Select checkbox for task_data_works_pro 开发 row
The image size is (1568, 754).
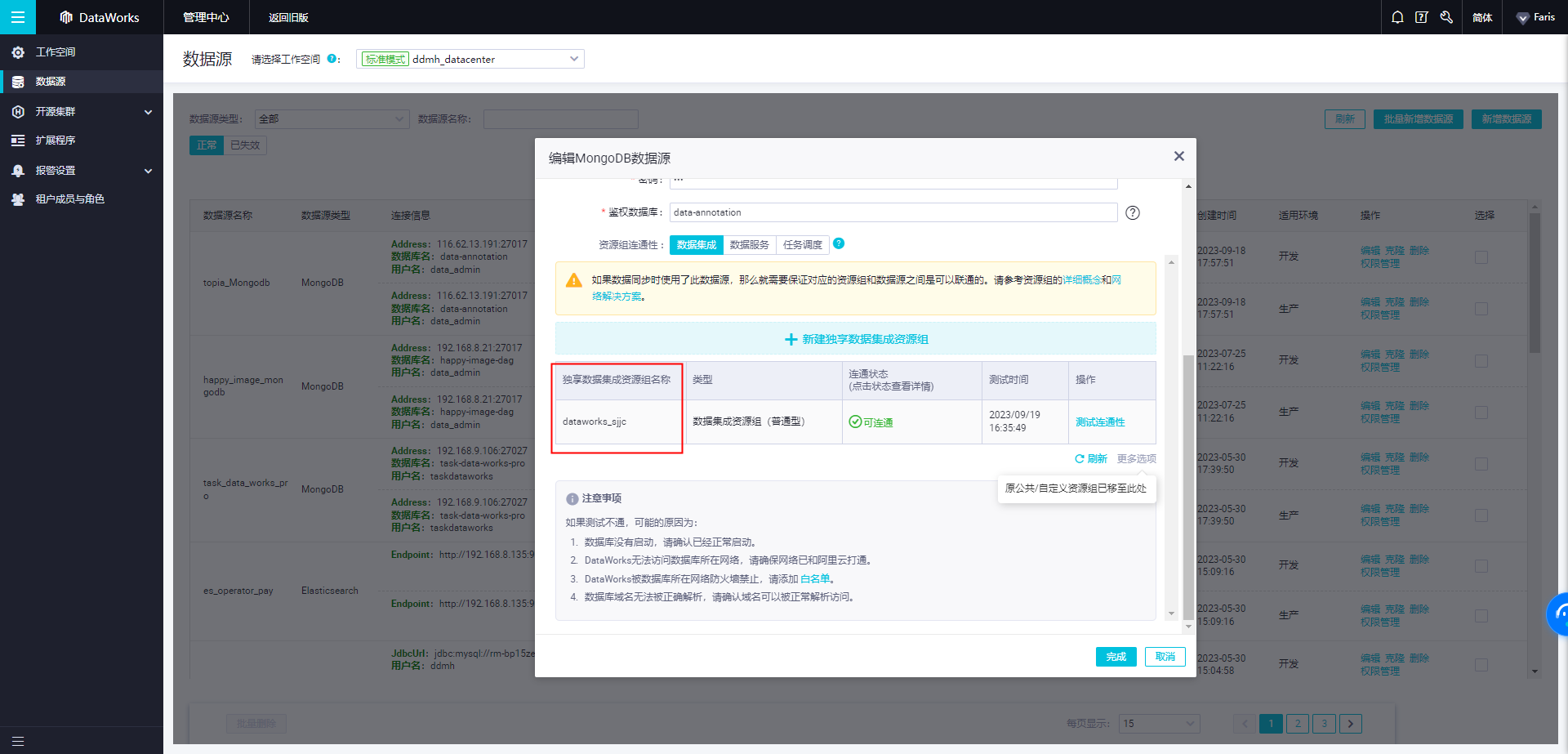pos(1481,463)
